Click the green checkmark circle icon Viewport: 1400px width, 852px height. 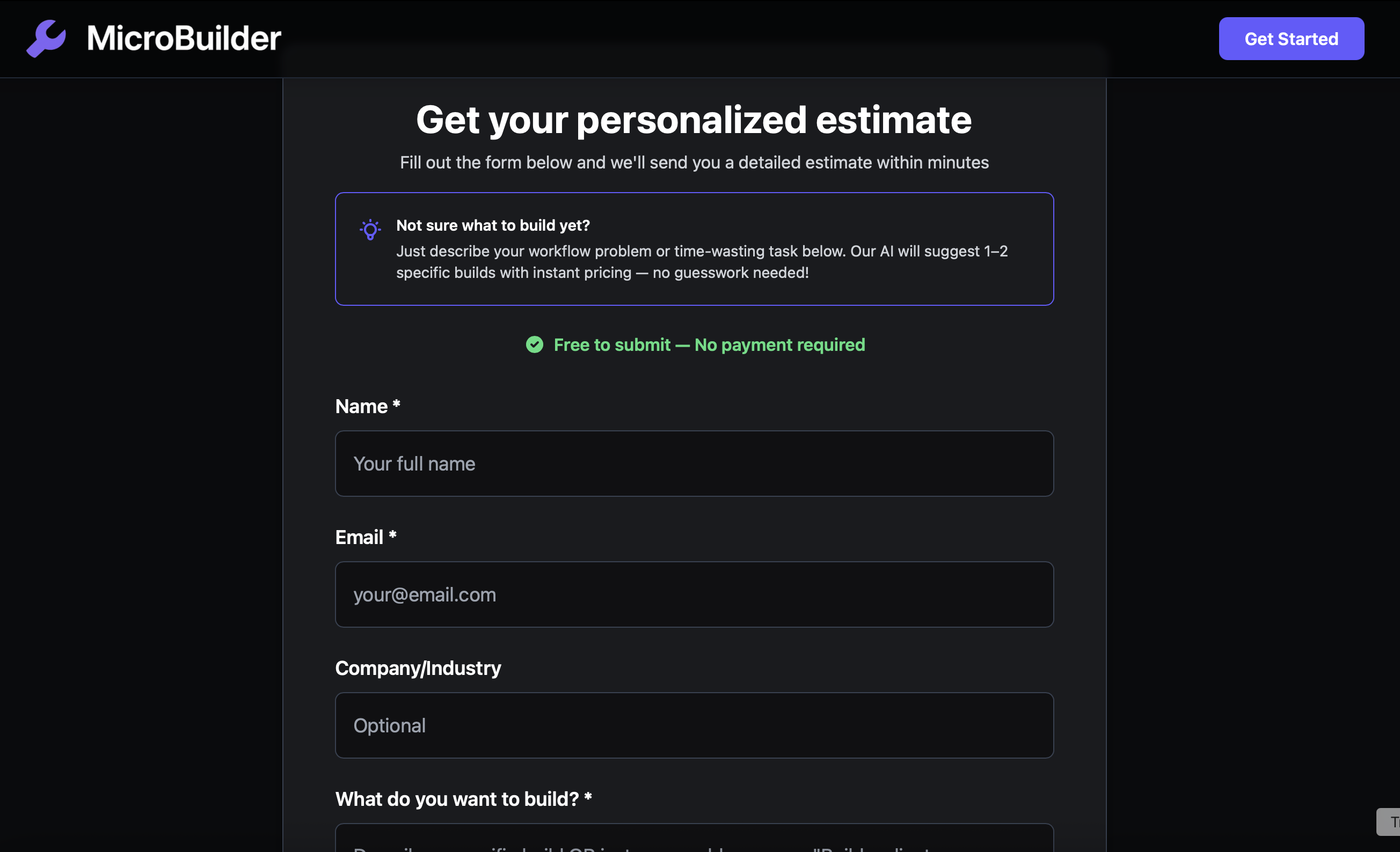[x=534, y=345]
